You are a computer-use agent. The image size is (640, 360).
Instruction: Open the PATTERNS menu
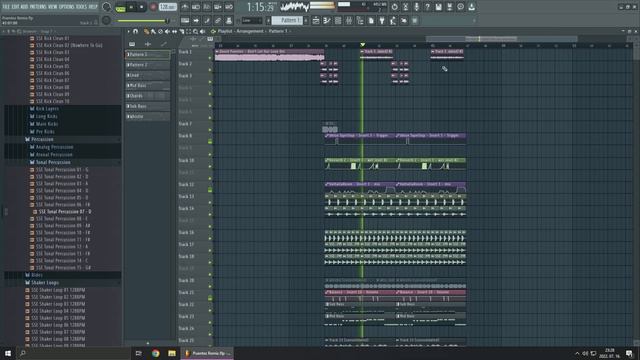[x=38, y=7]
